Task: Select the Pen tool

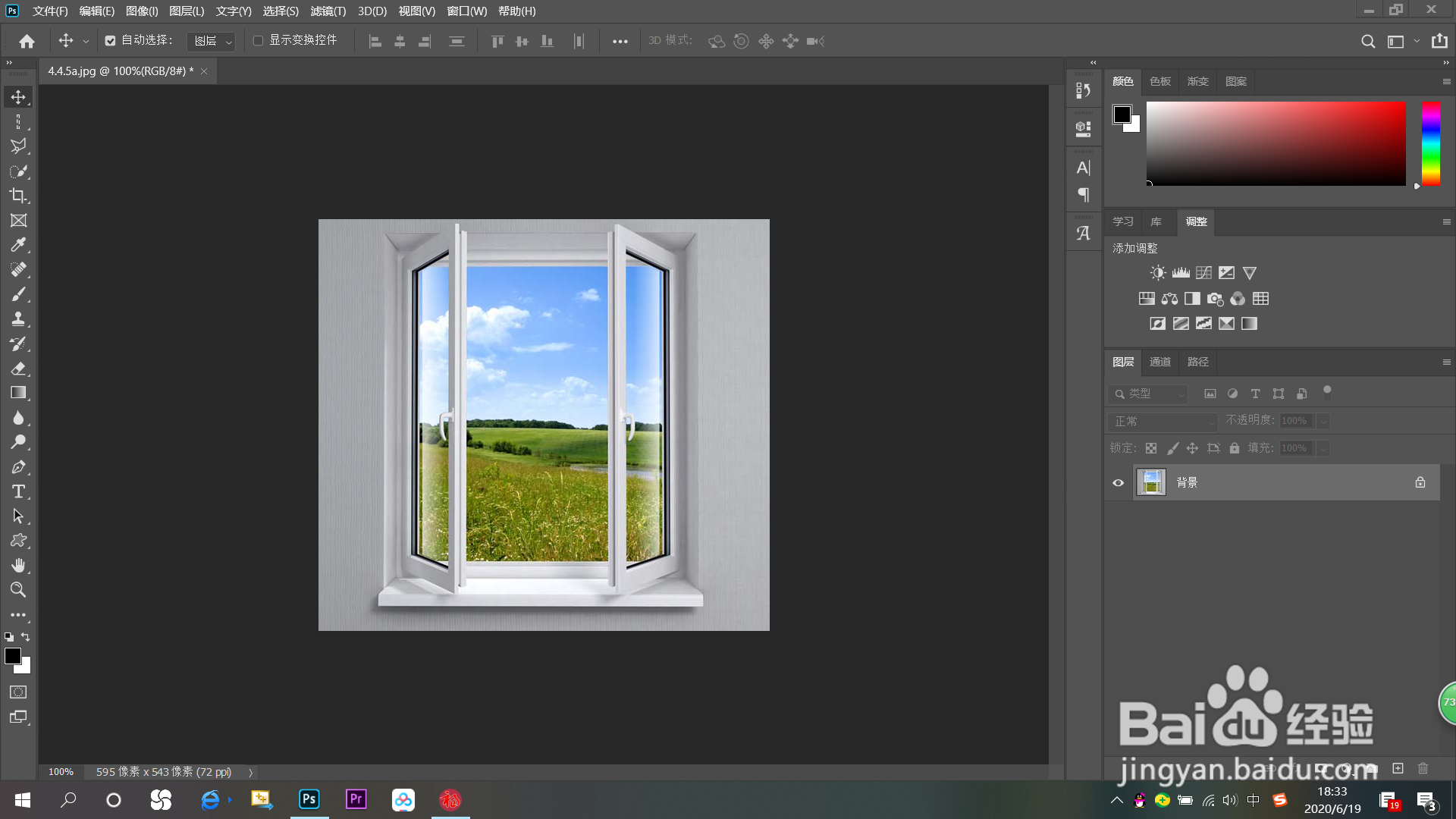Action: pos(18,467)
